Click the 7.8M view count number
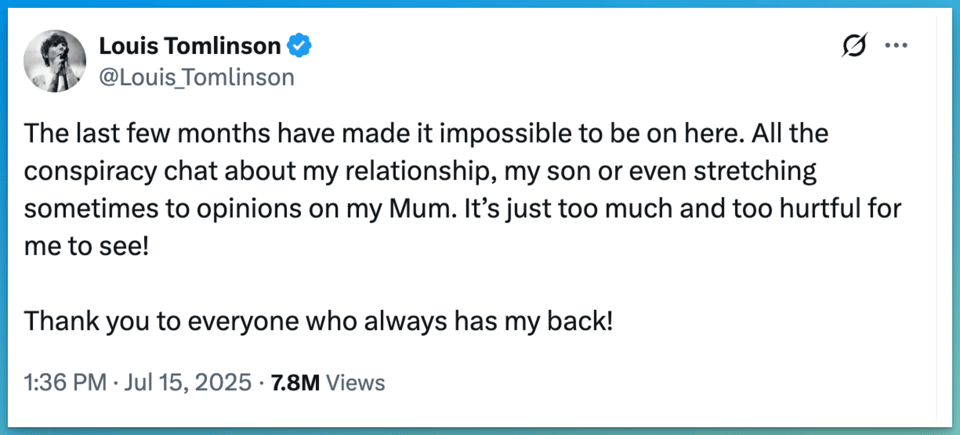The height and width of the screenshot is (435, 960). pos(295,382)
